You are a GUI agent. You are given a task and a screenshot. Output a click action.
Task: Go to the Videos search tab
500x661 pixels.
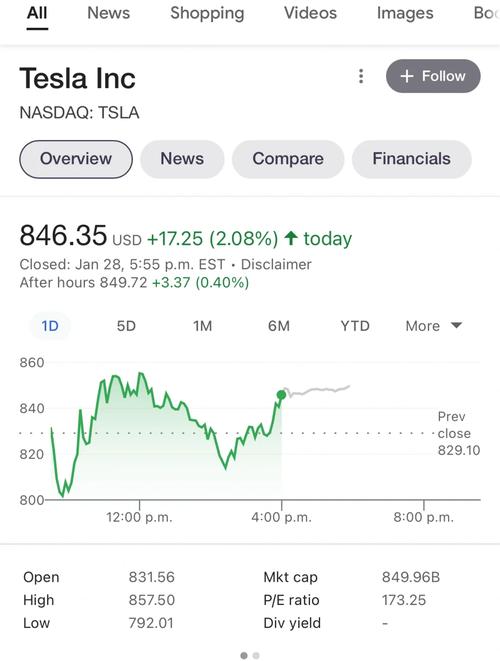pos(310,13)
